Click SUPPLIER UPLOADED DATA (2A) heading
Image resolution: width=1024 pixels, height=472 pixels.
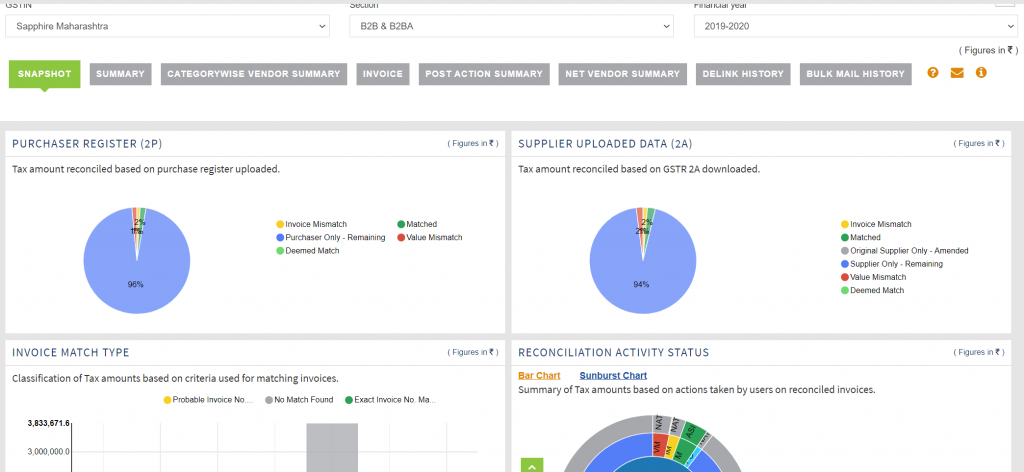coord(605,144)
